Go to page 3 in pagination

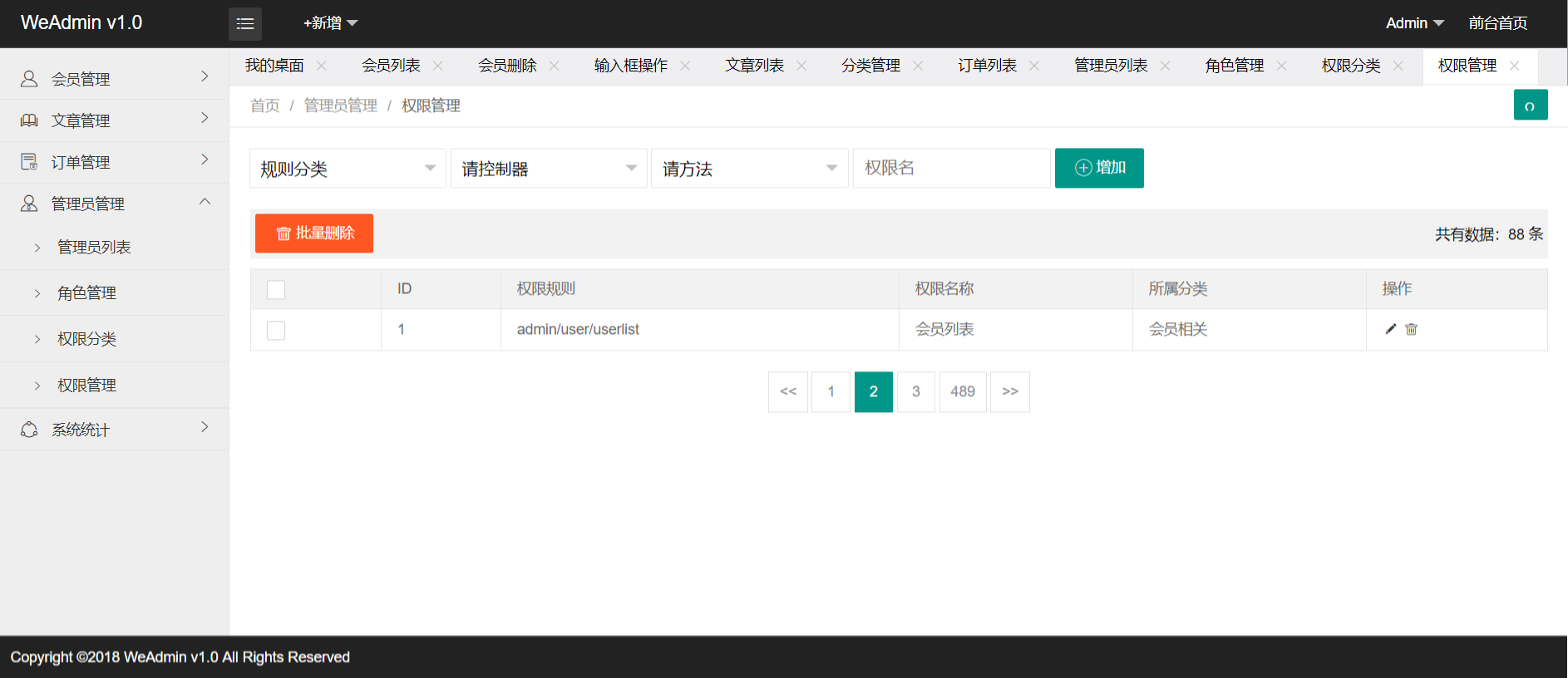(x=915, y=391)
